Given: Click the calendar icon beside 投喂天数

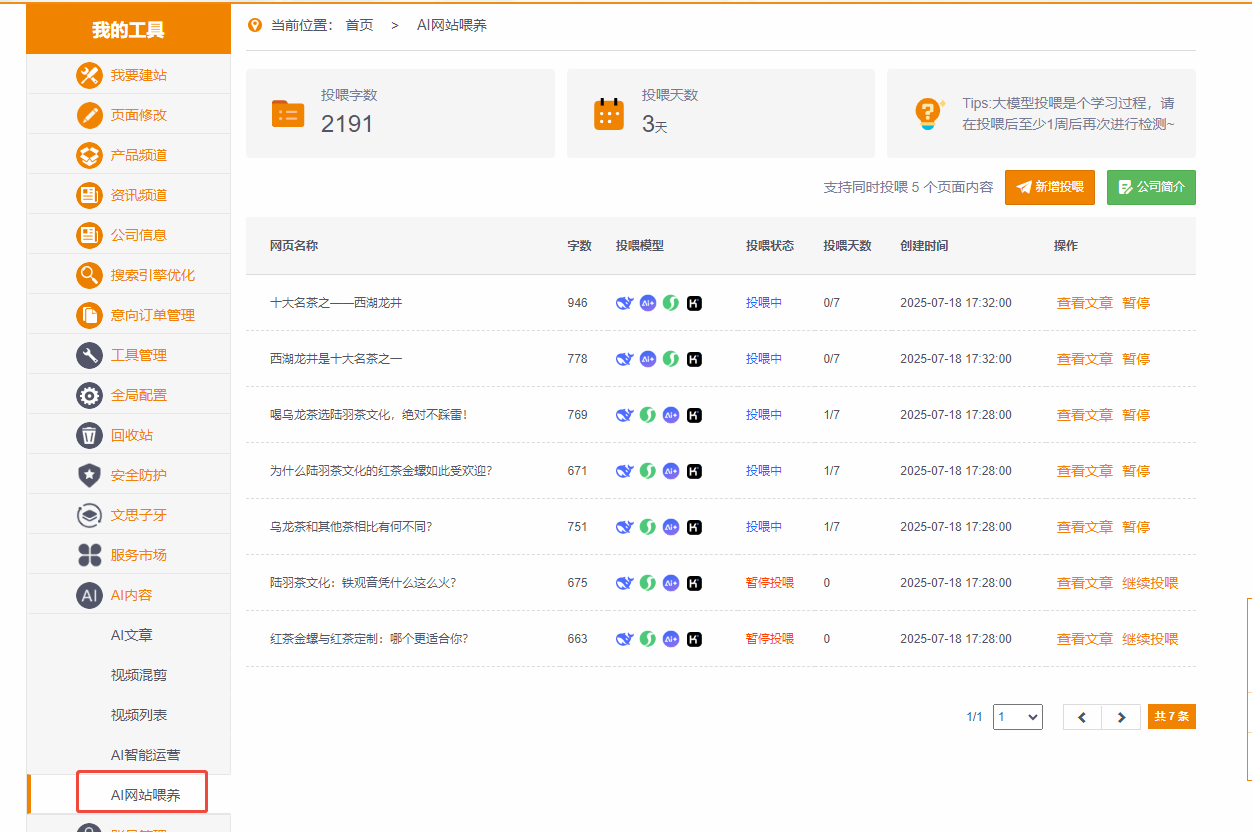Looking at the screenshot, I should point(609,113).
